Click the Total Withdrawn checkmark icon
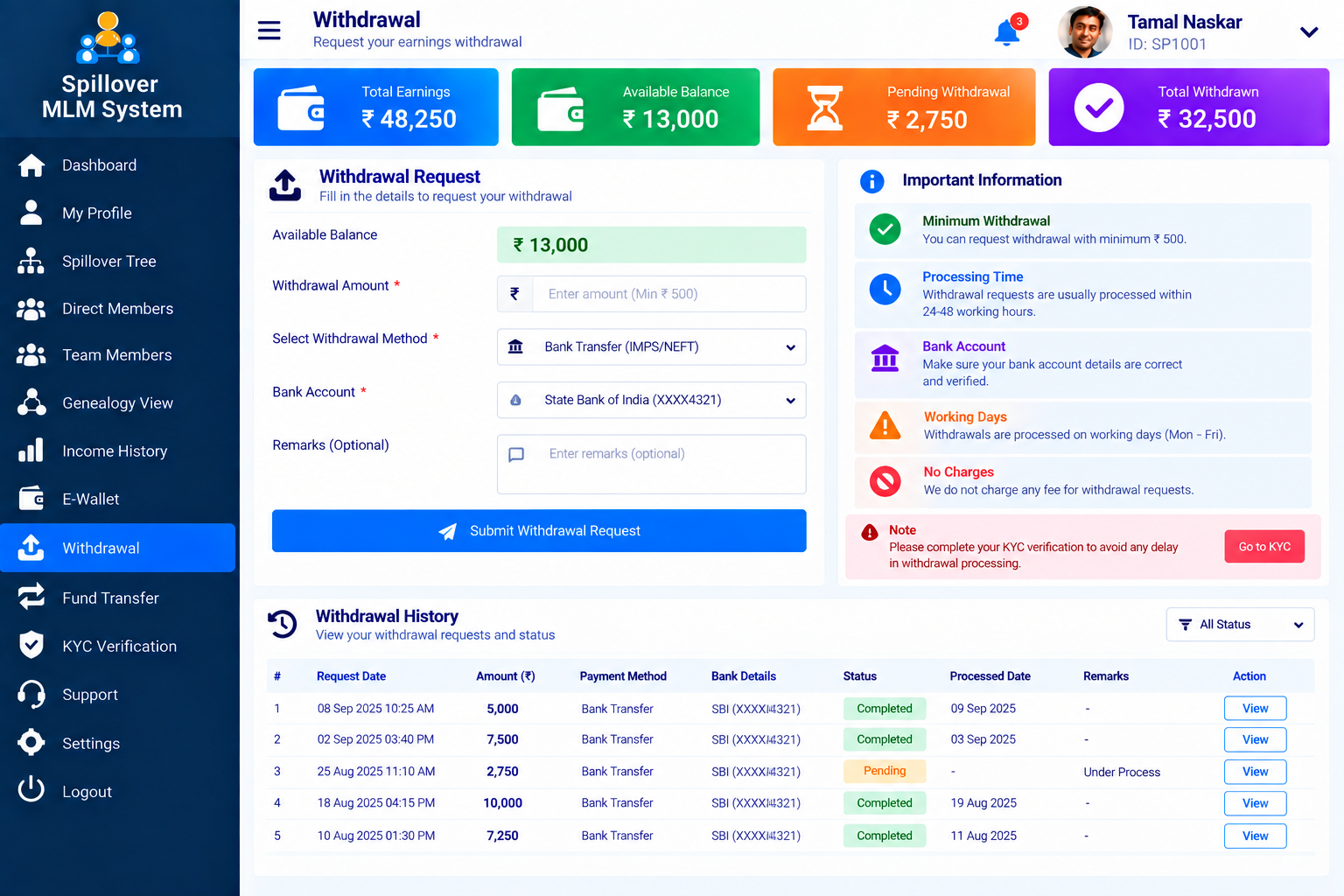 pyautogui.click(x=1099, y=108)
